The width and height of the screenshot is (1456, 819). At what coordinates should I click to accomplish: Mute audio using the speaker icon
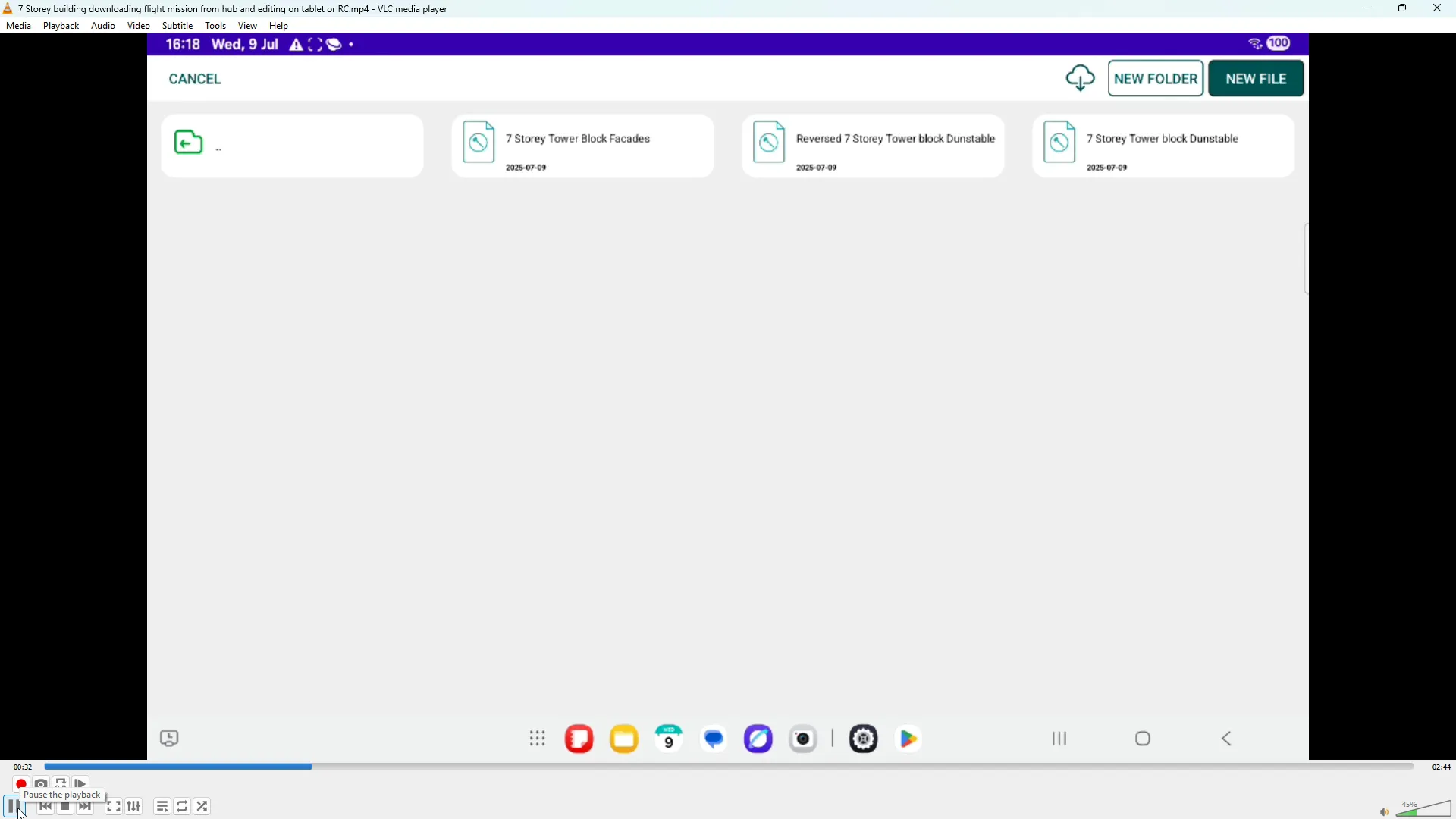coord(1385,812)
